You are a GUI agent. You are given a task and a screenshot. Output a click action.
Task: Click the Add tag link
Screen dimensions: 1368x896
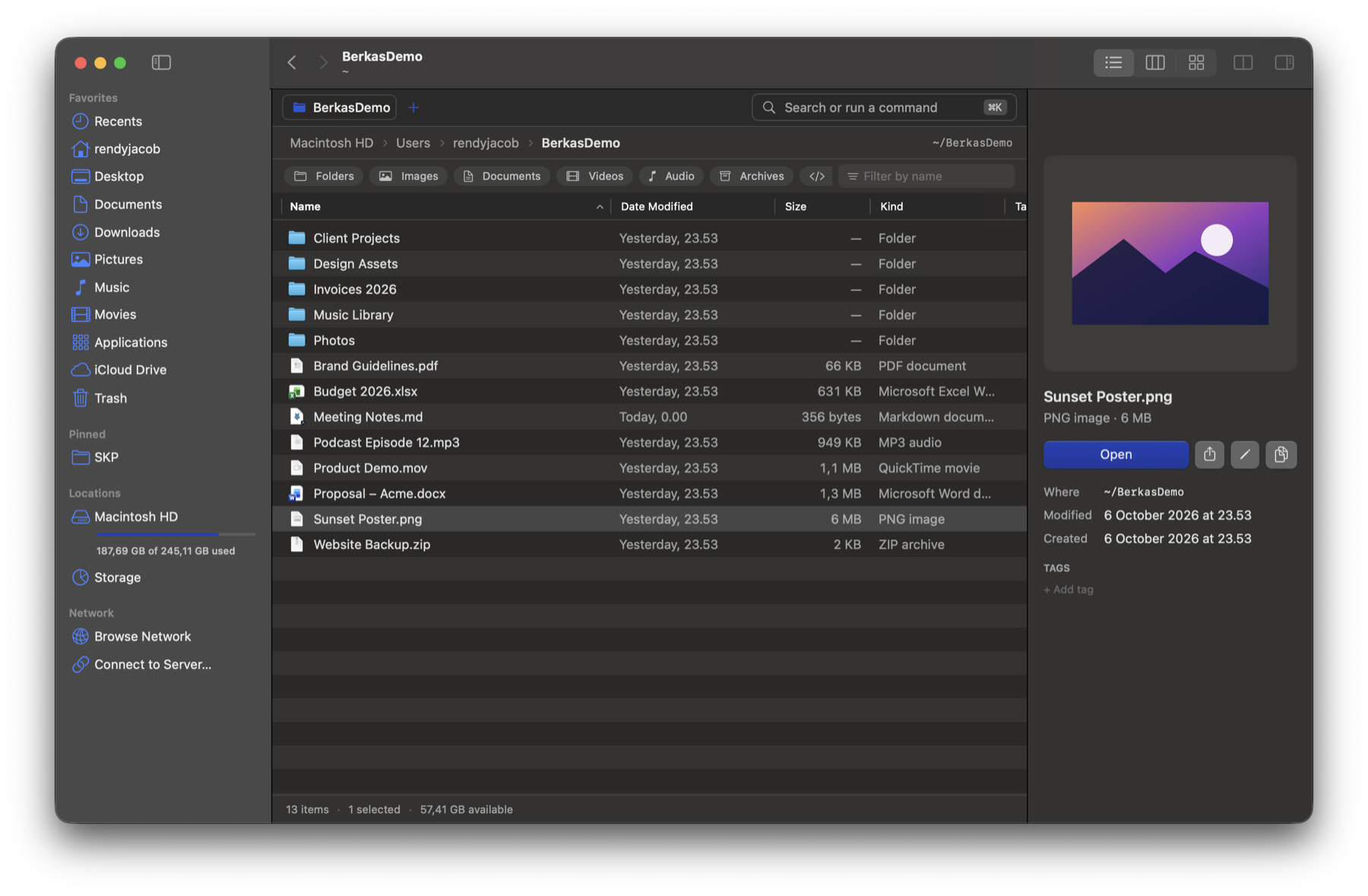coord(1069,590)
